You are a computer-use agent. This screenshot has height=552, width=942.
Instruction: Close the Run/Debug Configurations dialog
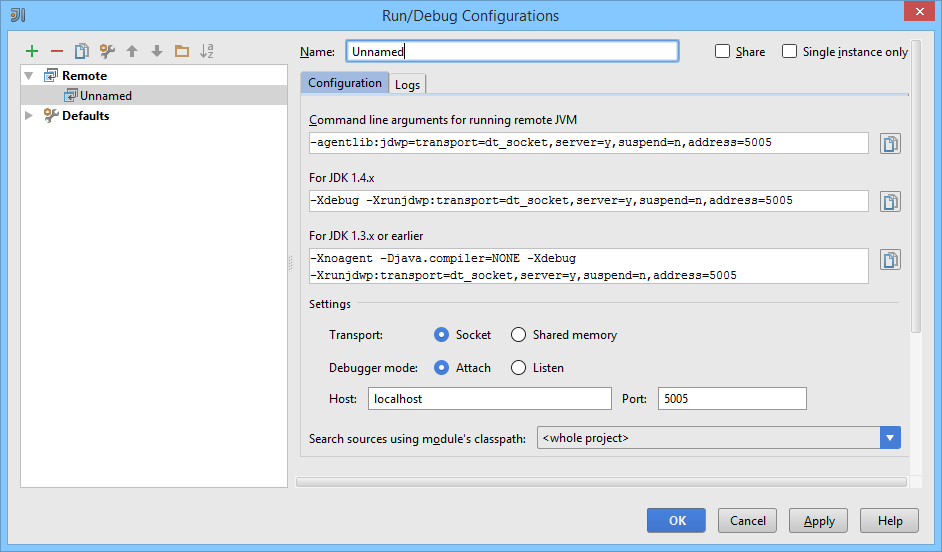(919, 11)
